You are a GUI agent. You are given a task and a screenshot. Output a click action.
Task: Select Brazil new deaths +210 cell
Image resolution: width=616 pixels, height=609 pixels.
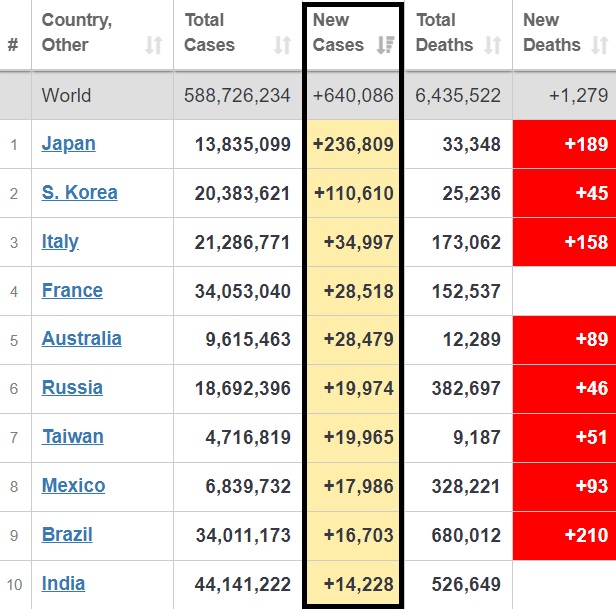pyautogui.click(x=564, y=536)
